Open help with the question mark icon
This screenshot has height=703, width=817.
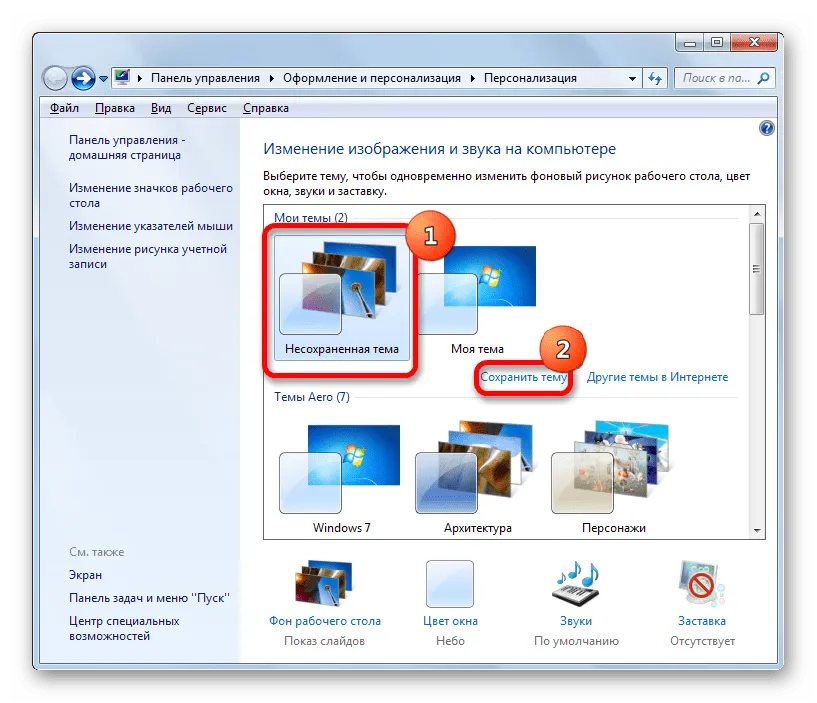766,128
